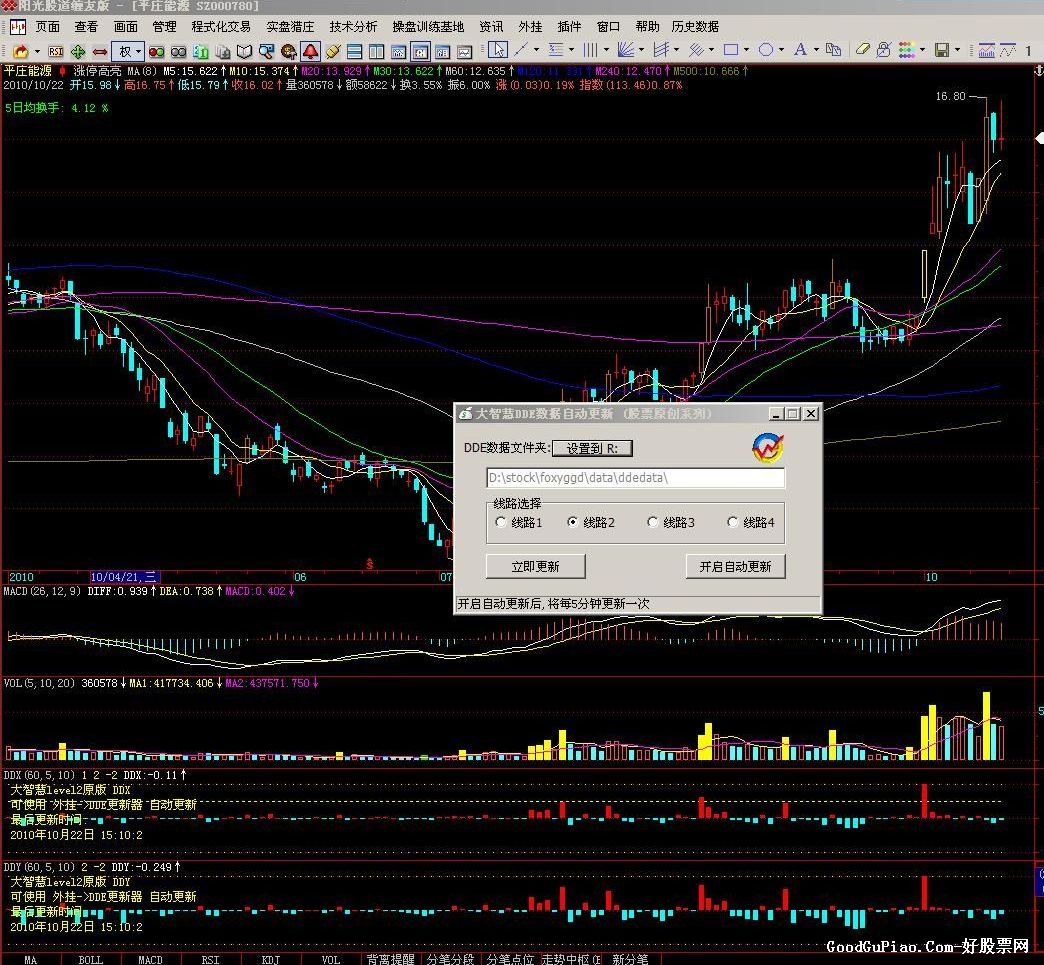Viewport: 1044px width, 965px height.
Task: Select the vertical parallel lines tool
Action: pos(590,49)
